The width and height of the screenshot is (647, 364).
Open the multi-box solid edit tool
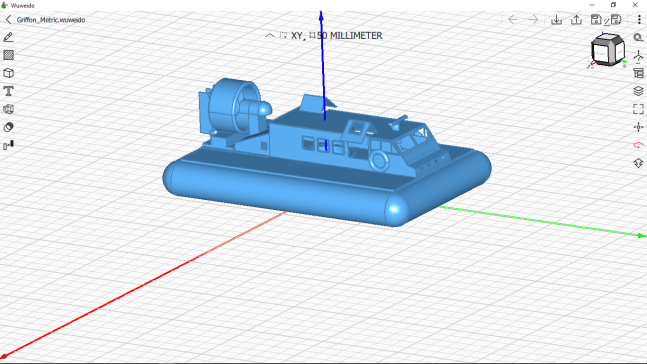pos(8,109)
